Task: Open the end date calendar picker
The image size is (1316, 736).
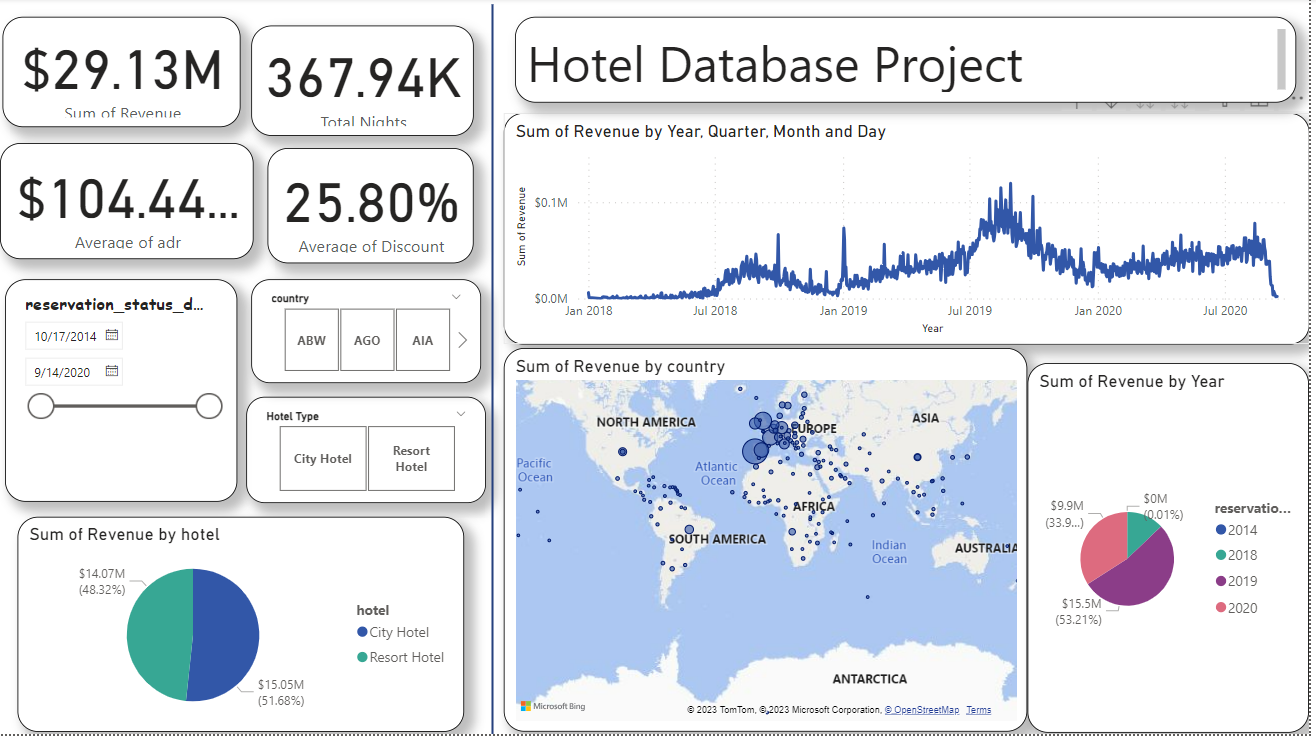Action: [112, 371]
